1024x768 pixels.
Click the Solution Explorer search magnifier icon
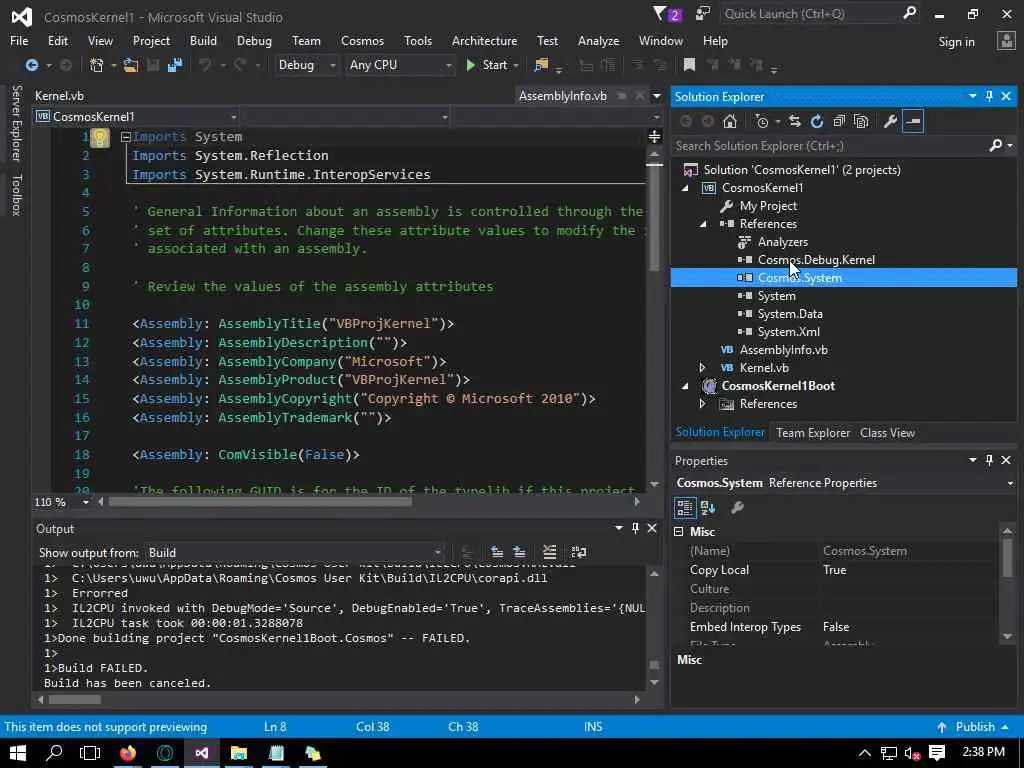(x=995, y=146)
